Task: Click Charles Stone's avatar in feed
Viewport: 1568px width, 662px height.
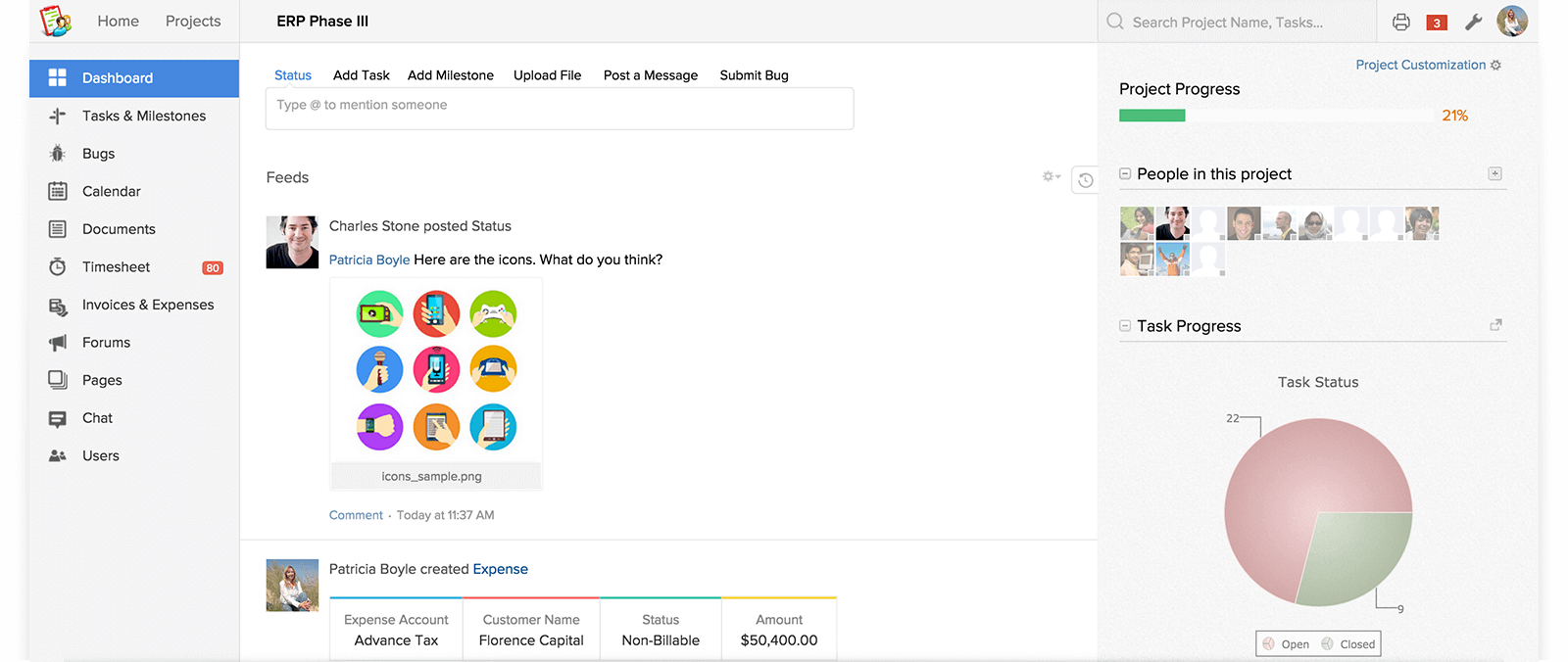Action: (x=292, y=242)
